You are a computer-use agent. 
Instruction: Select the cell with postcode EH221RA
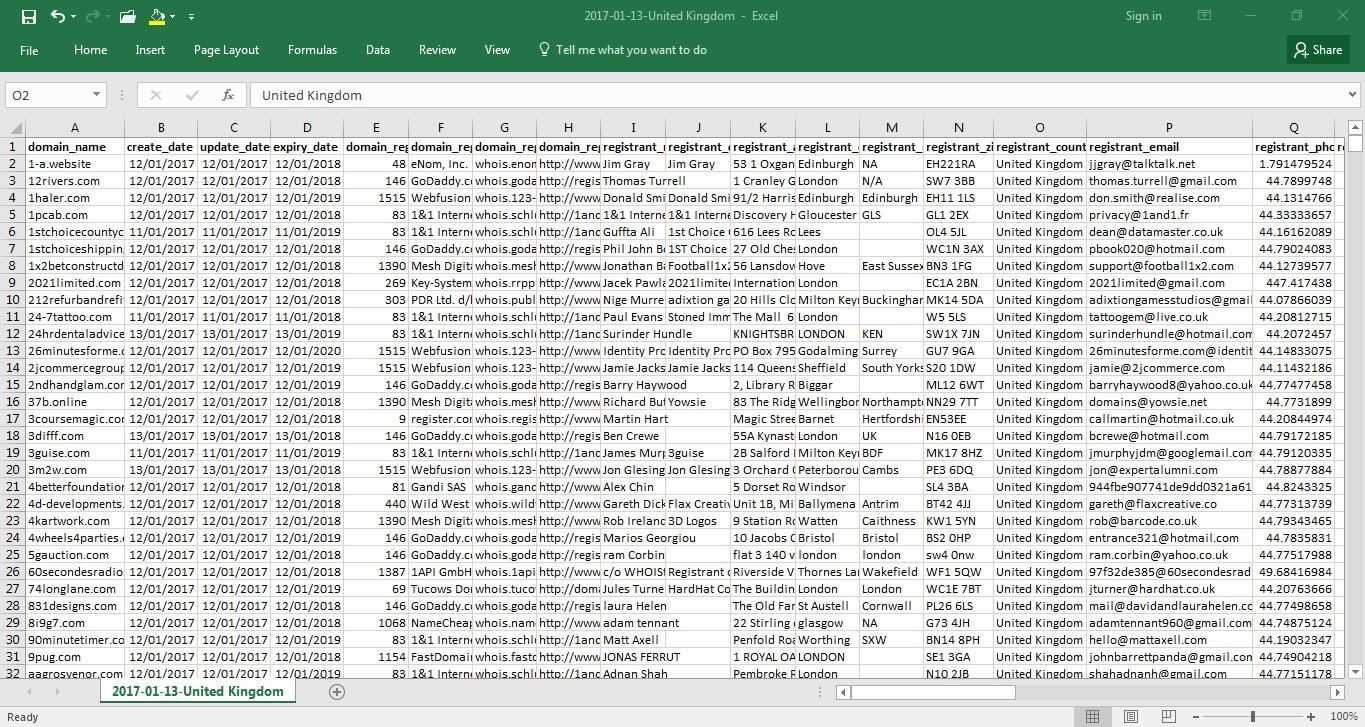click(958, 164)
